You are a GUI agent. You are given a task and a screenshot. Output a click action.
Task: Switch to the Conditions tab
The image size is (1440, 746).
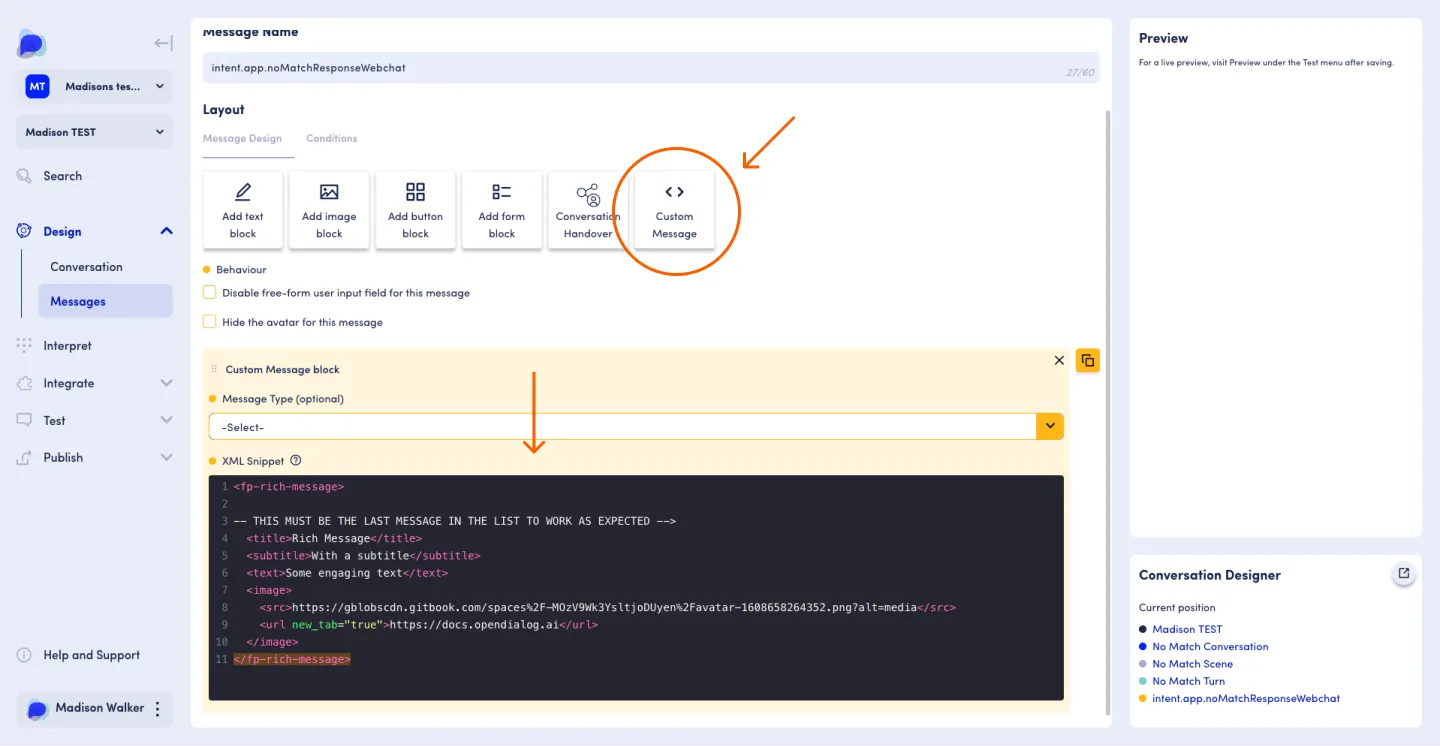point(332,138)
